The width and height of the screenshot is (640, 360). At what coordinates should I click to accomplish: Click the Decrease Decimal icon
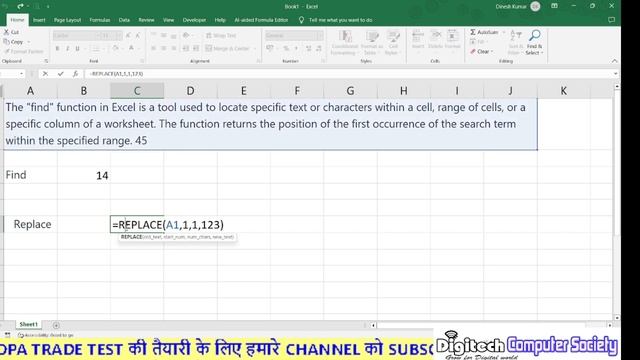tap(319, 49)
